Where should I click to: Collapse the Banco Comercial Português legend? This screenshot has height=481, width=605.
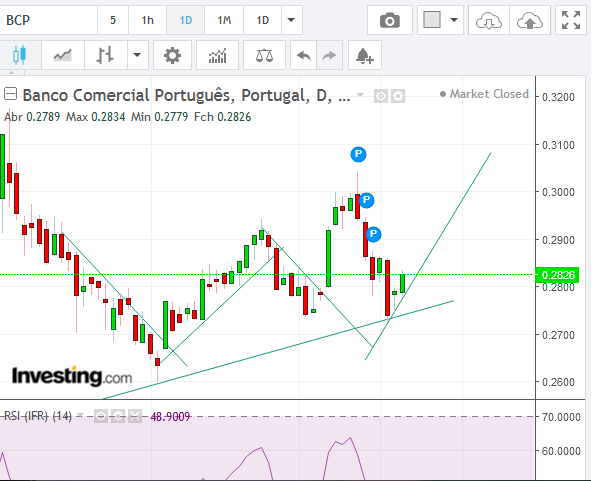10,94
